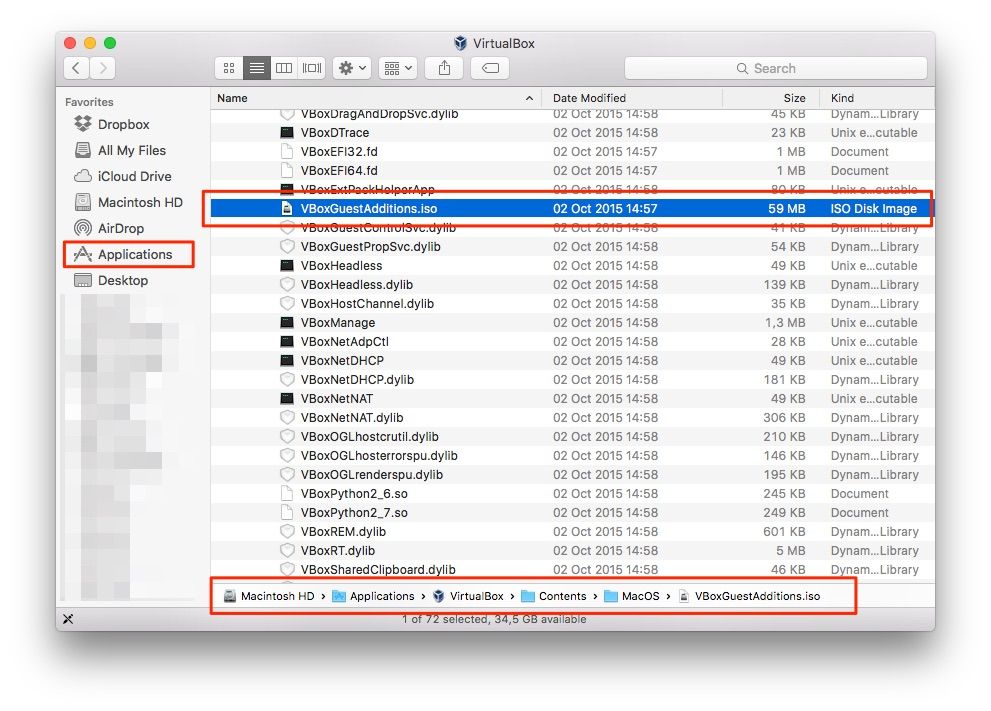Click Contents in the path bar
The height and width of the screenshot is (711, 991).
[x=554, y=596]
